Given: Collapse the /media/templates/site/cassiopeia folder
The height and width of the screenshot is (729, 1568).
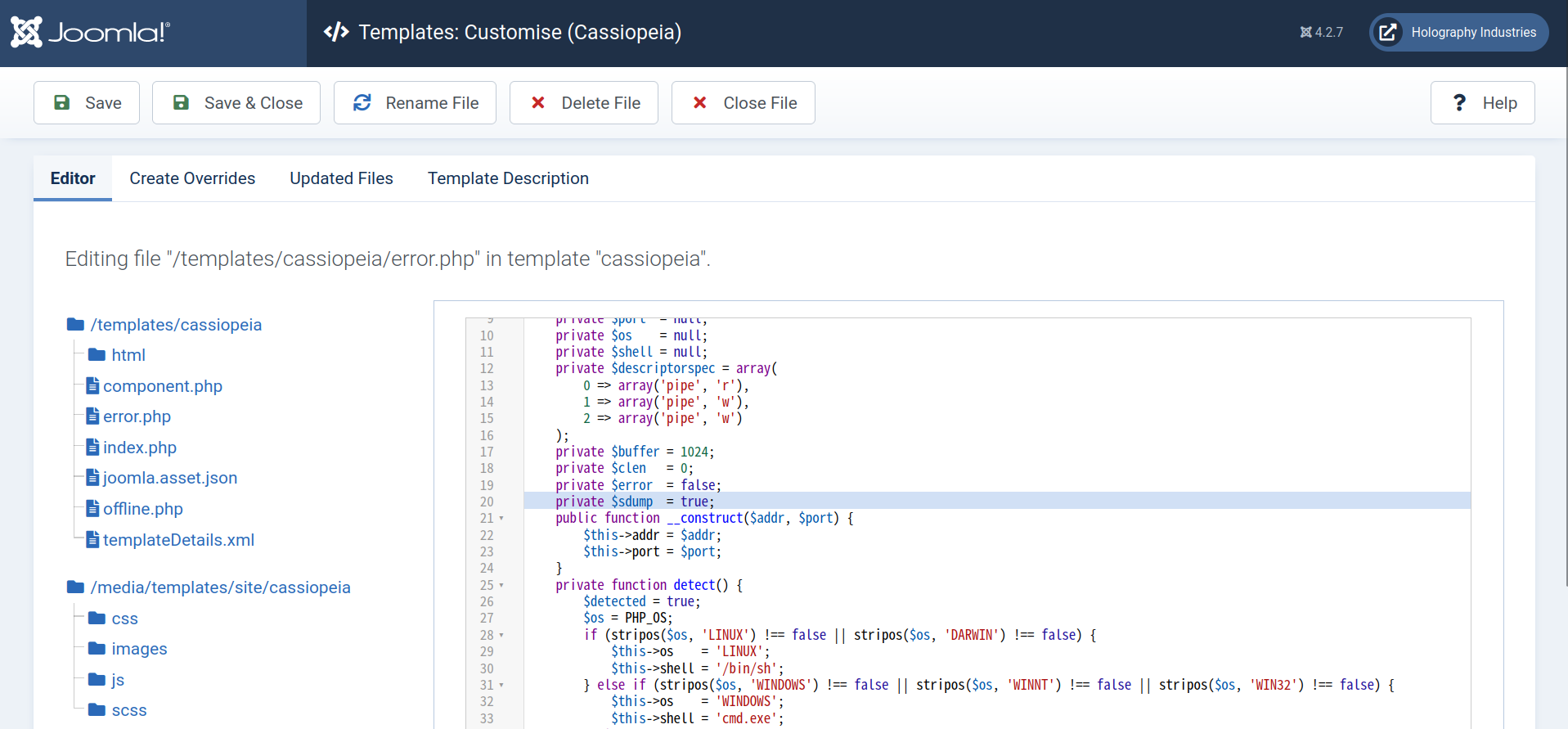Looking at the screenshot, I should coord(220,587).
